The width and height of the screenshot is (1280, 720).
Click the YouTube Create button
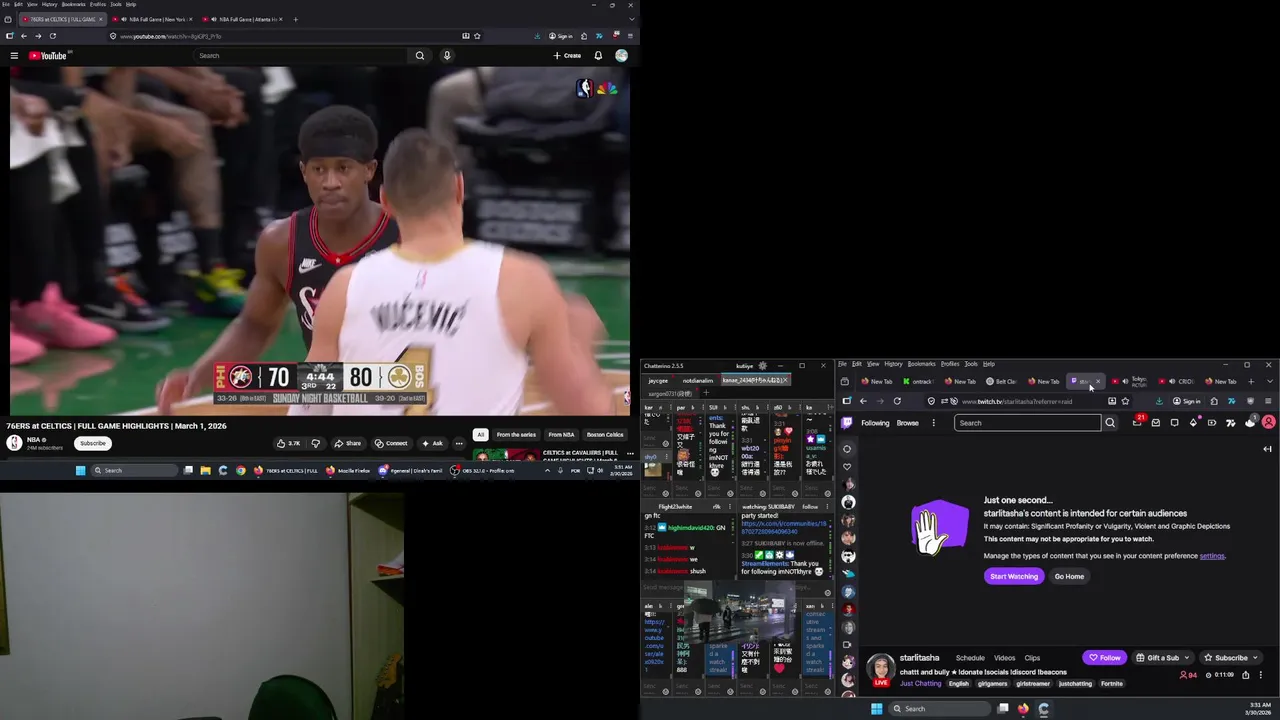click(567, 56)
